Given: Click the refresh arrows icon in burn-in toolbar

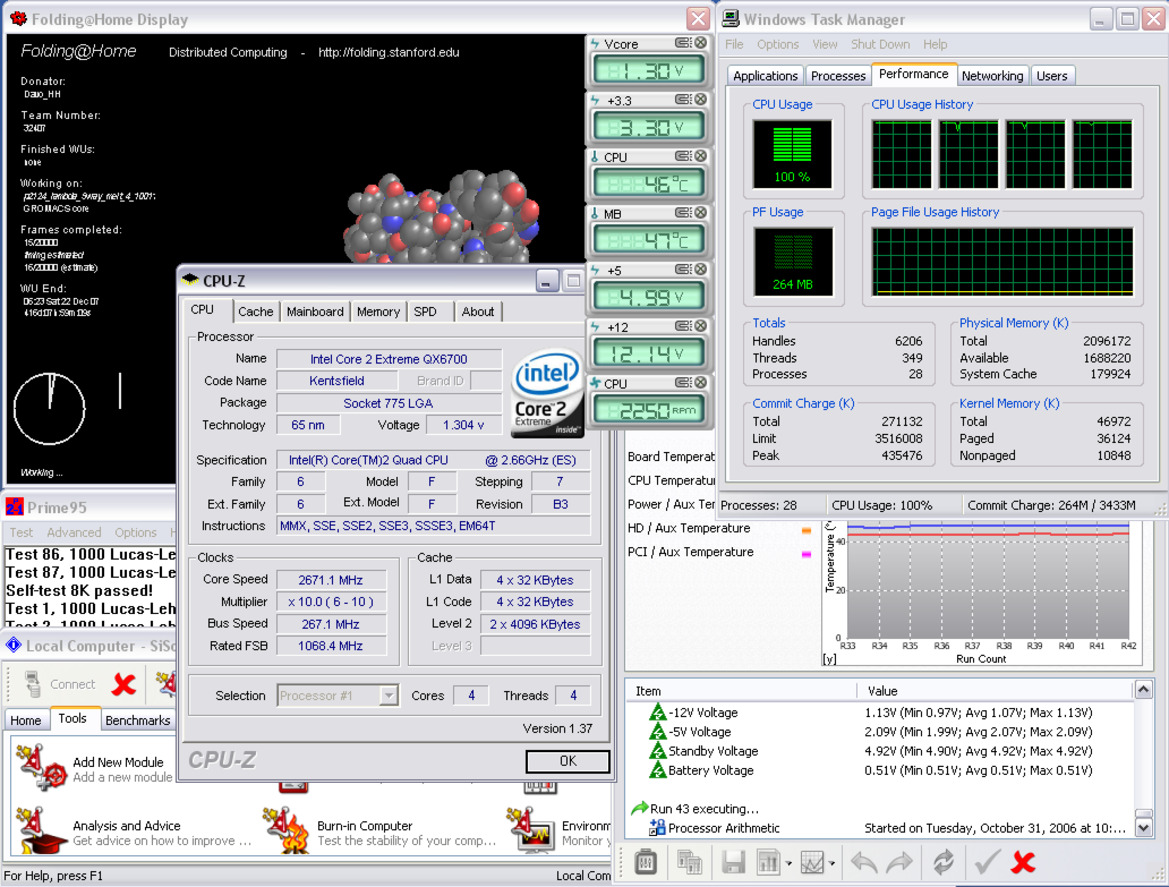Looking at the screenshot, I should [x=943, y=862].
